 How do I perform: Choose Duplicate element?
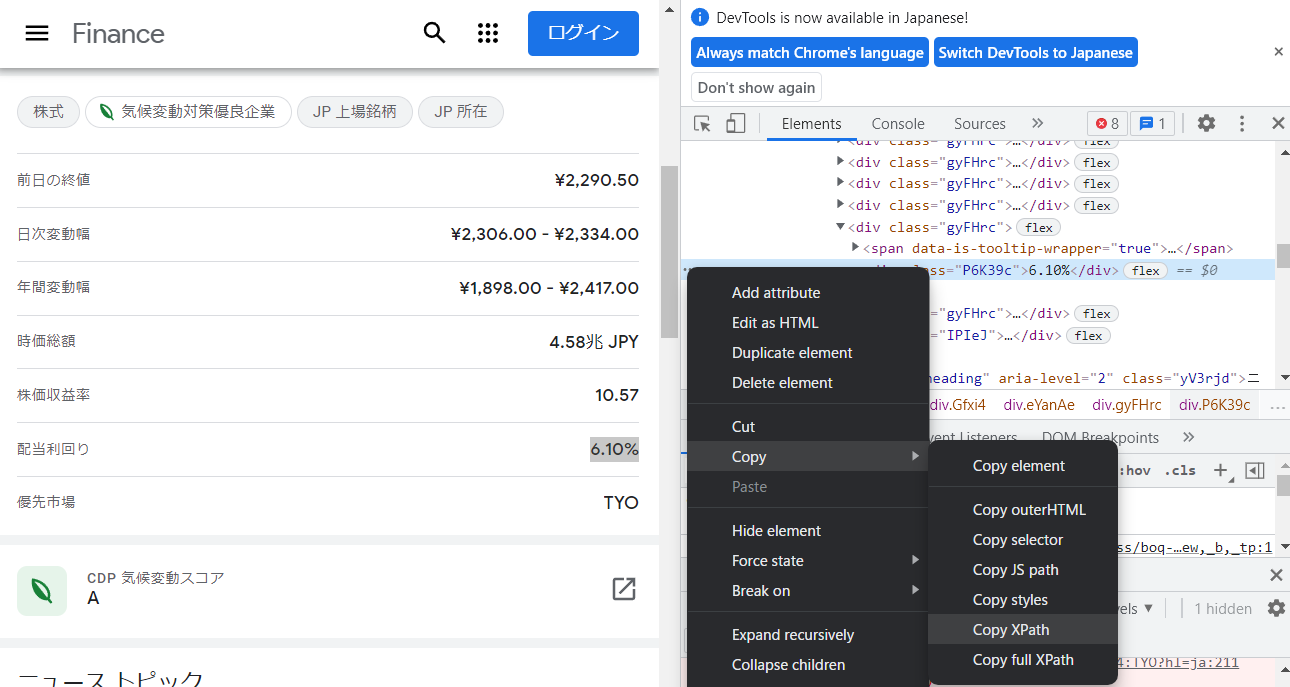click(x=792, y=353)
